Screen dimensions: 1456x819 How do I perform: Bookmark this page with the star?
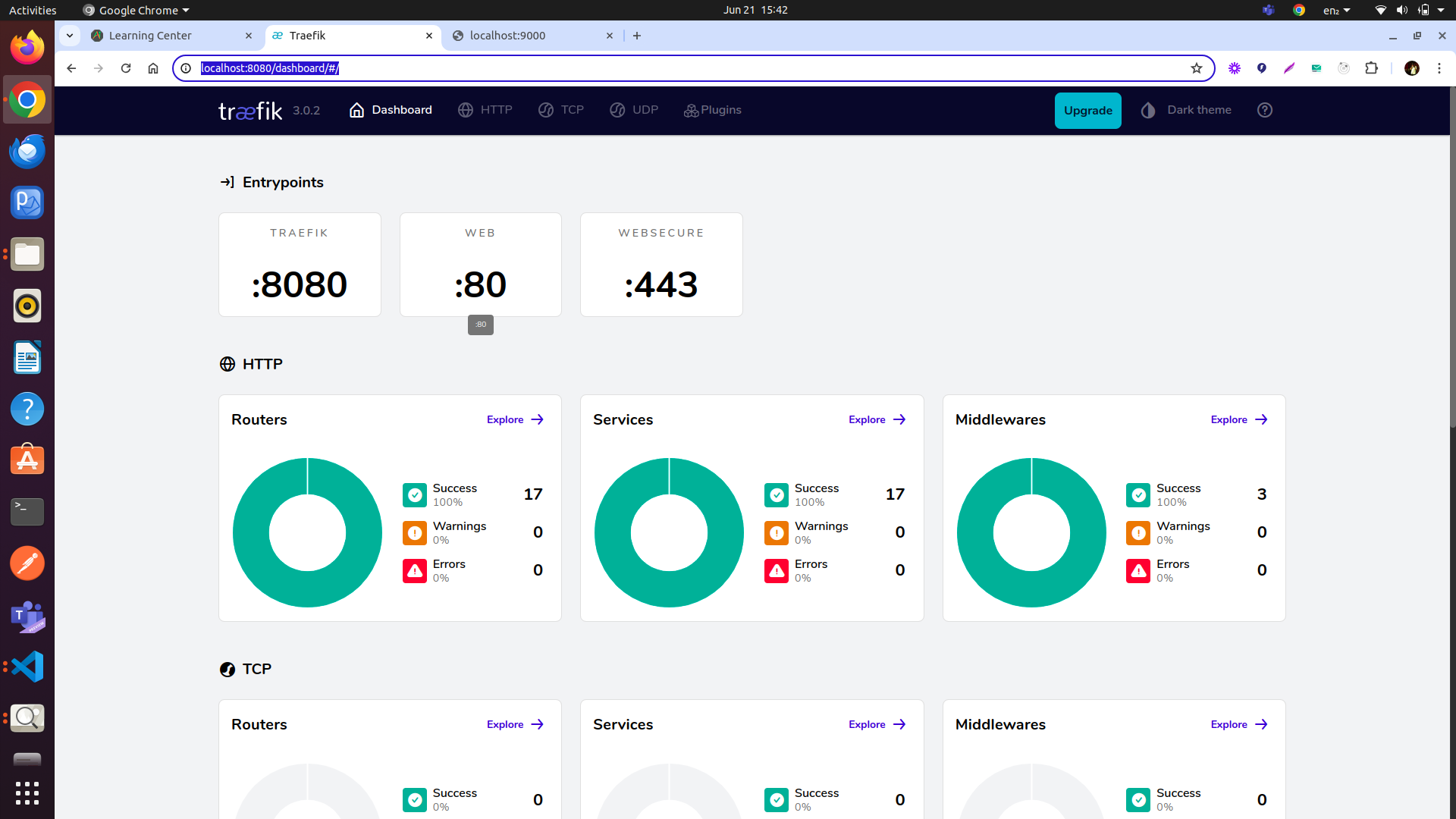1197,68
